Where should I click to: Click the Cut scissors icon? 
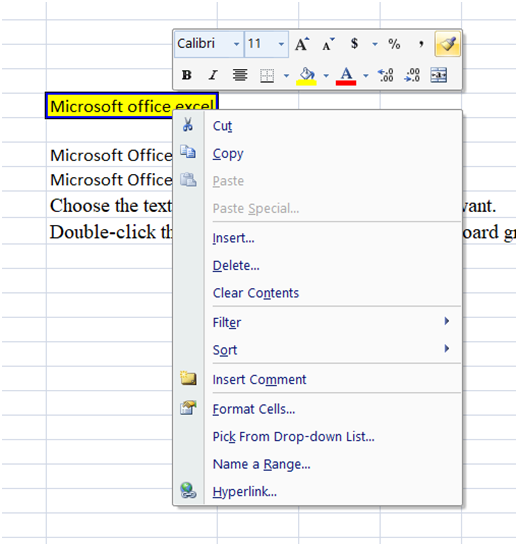pyautogui.click(x=188, y=125)
